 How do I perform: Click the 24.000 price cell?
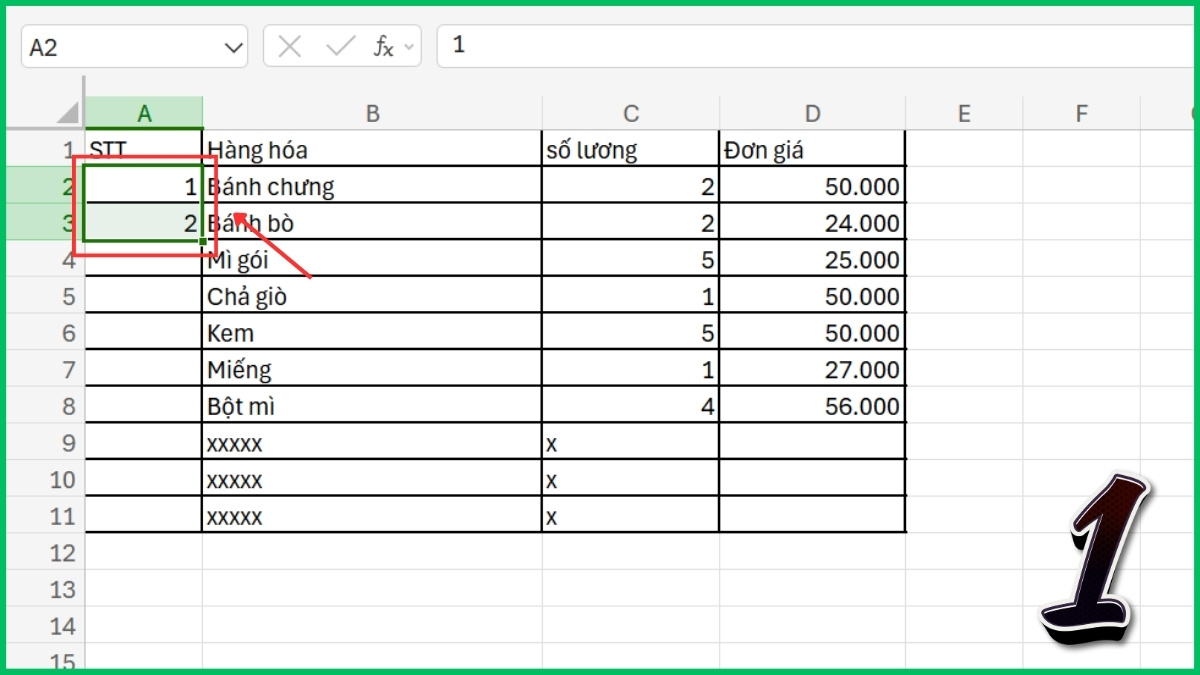(x=812, y=223)
